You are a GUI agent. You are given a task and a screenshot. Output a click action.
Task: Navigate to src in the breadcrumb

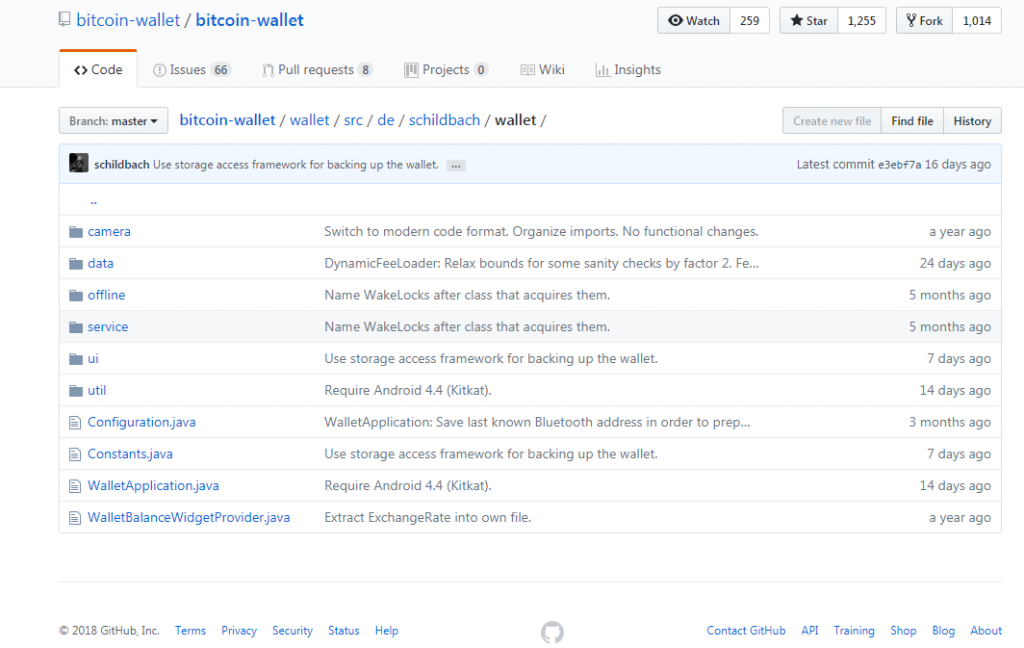pos(353,120)
